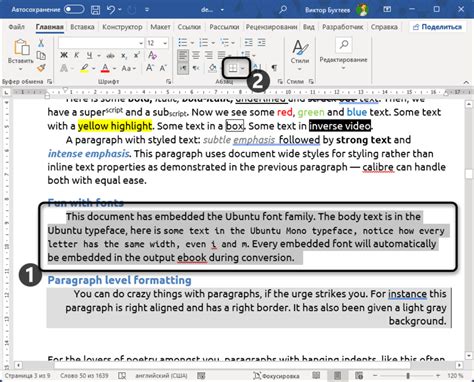Screen dimensions: 474x382
Task: Click английский (США) language indicator
Action: tap(161, 376)
